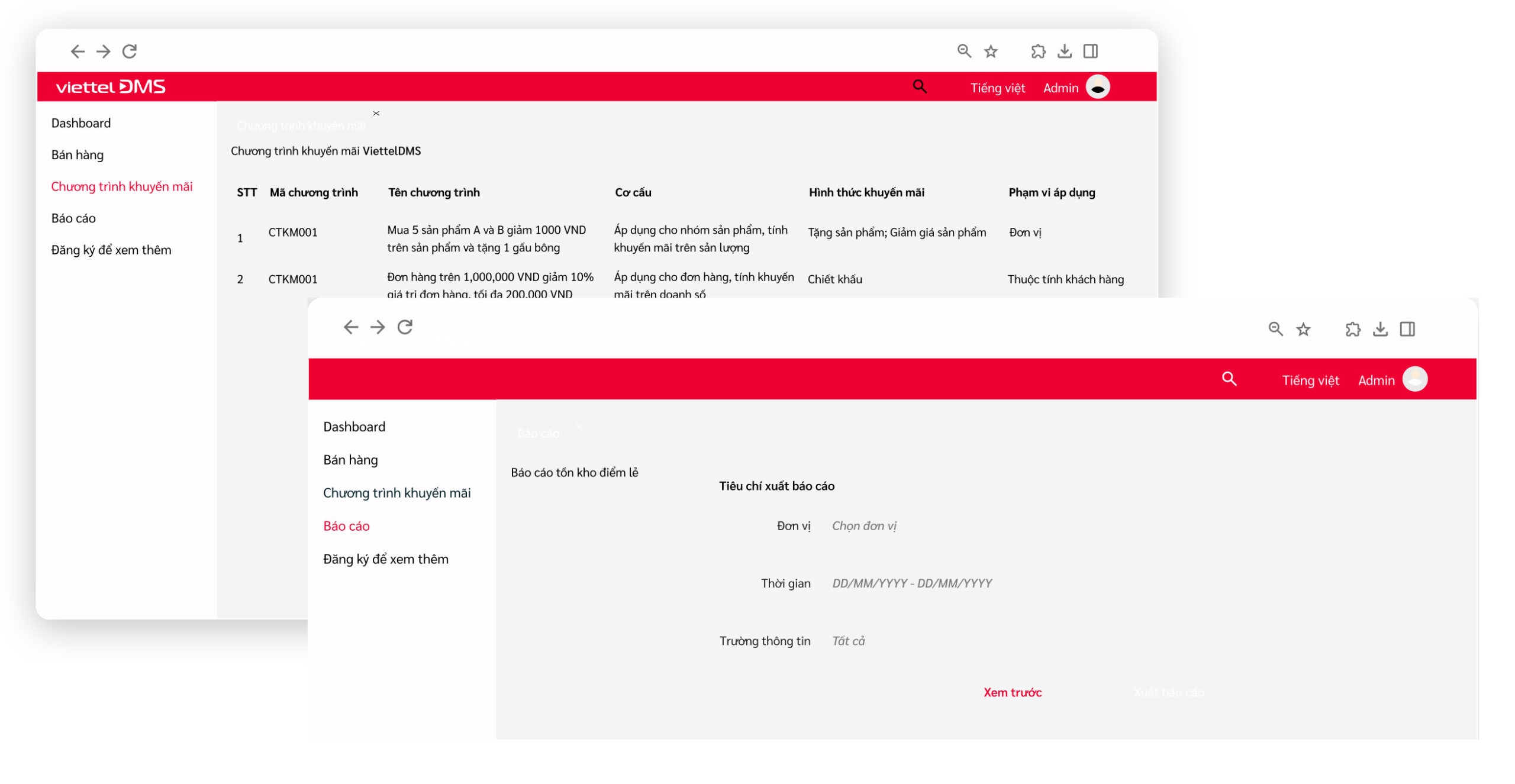The image size is (1515, 784).
Task: Click the zoom magnifier icon in top browser
Action: point(964,51)
